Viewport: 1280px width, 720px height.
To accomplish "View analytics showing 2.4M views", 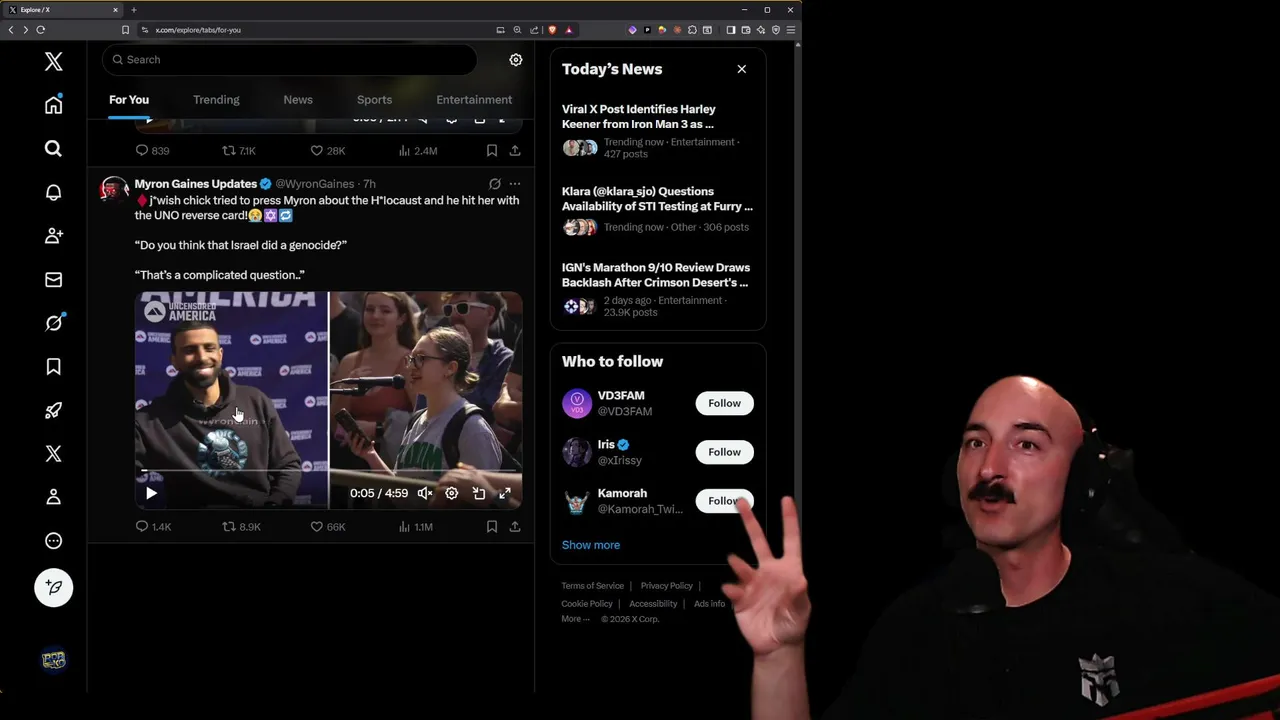I will click(x=418, y=151).
